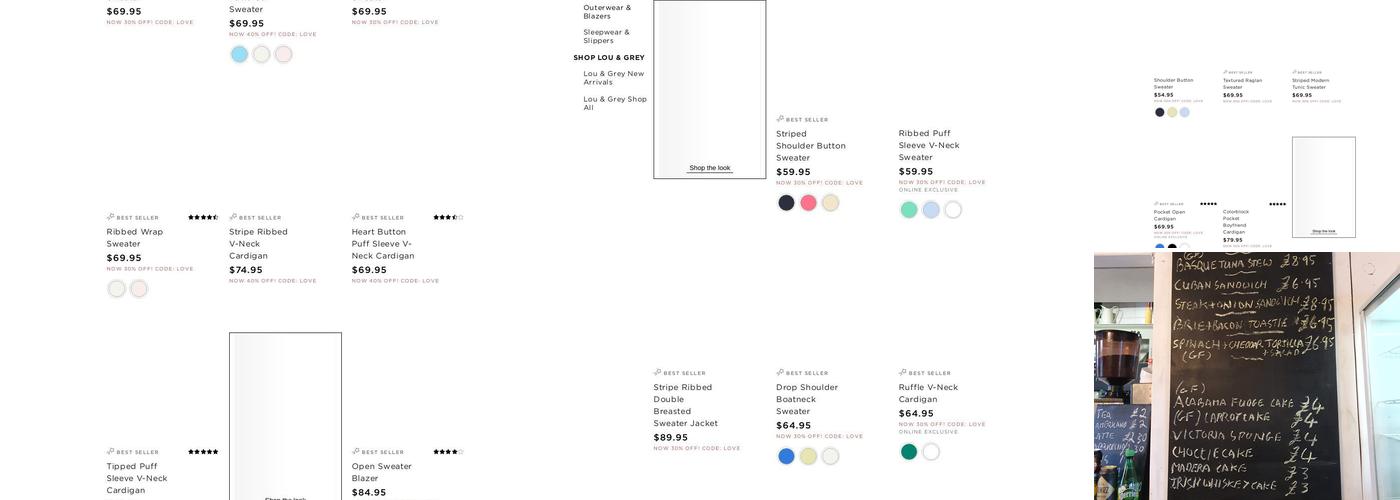Click Best Seller icon above Ruffle V-Neck Cardigan
1400x500 pixels.
(x=903, y=373)
